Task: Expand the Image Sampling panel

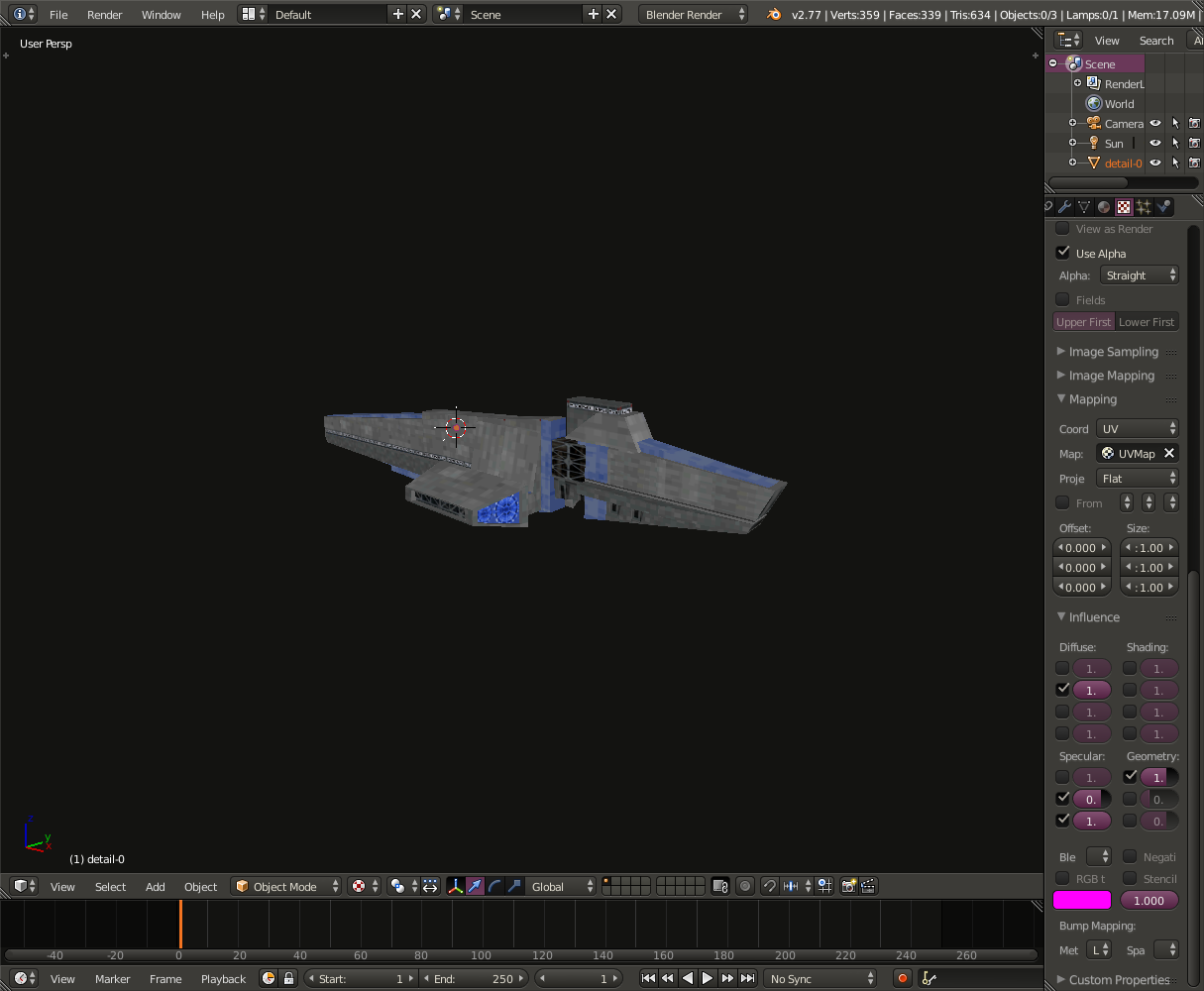Action: coord(1113,352)
